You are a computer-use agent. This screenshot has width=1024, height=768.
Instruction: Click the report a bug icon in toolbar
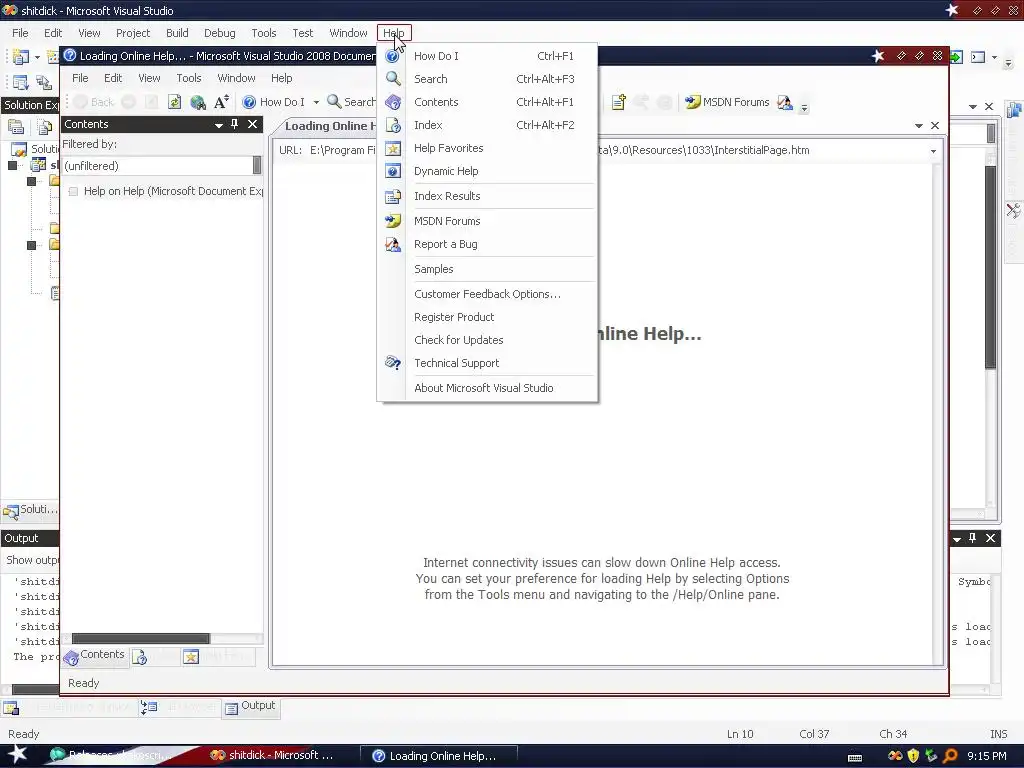784,102
